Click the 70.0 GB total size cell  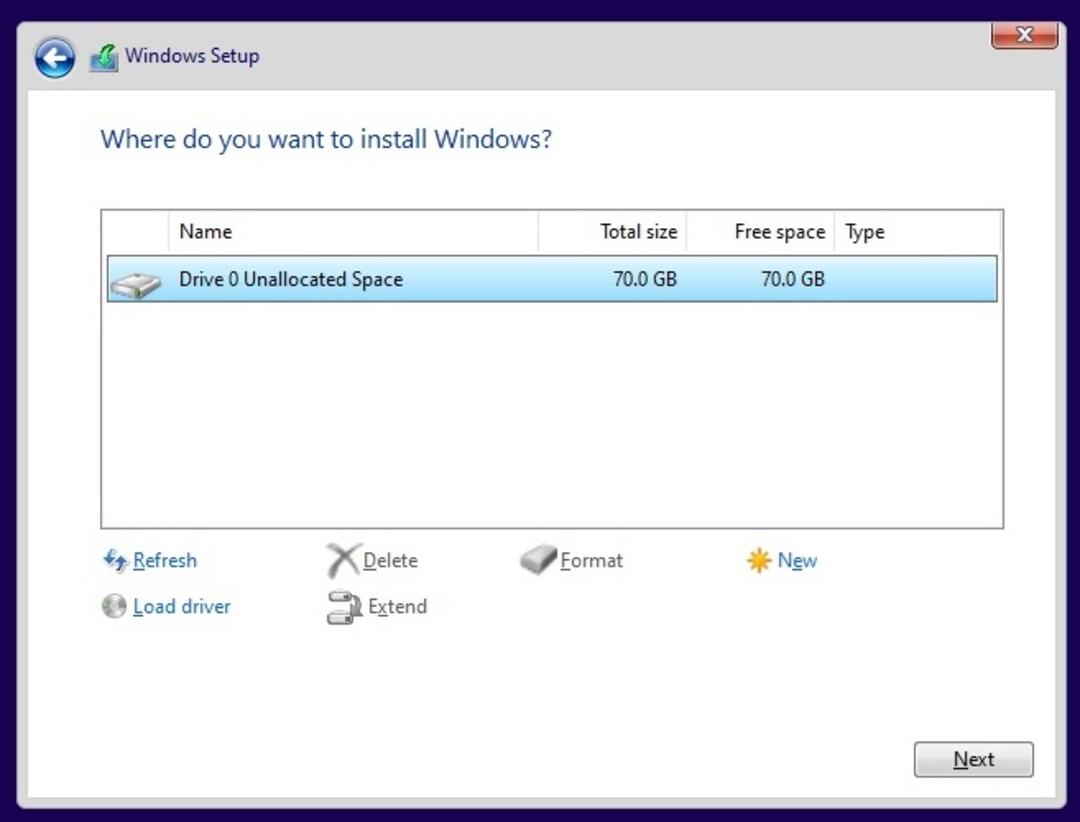click(x=645, y=279)
